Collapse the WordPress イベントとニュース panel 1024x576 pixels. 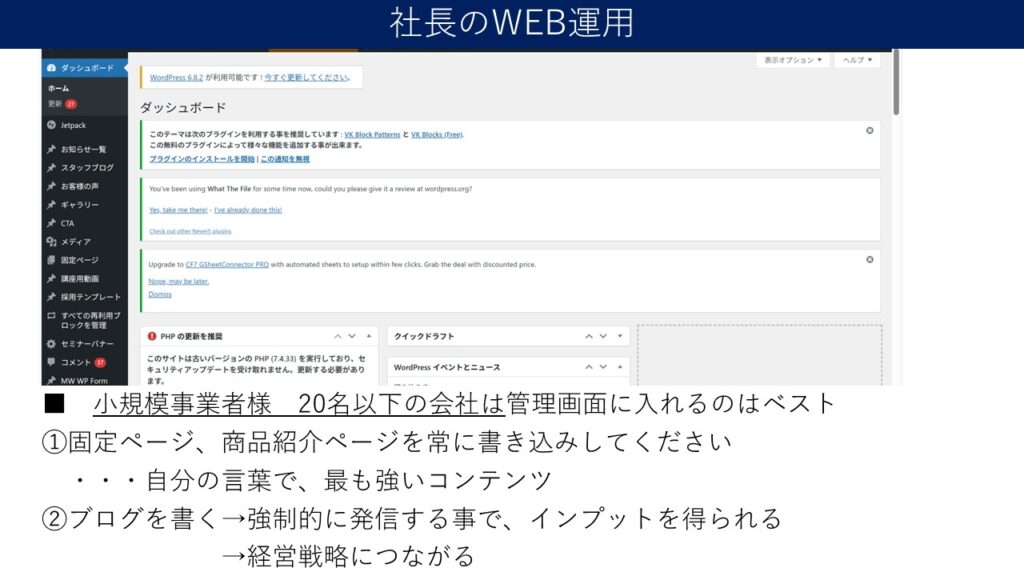pyautogui.click(x=620, y=367)
